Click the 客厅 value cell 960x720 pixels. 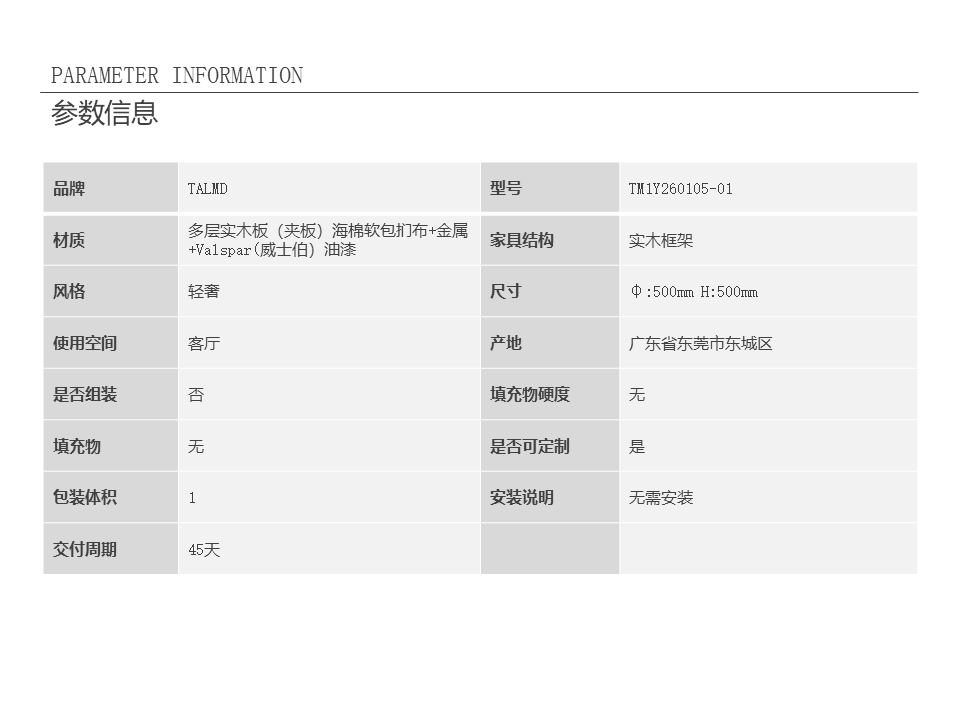point(204,344)
